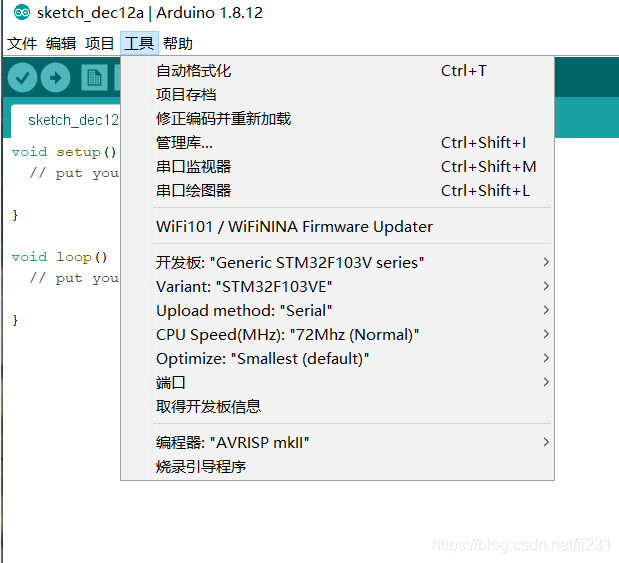Image resolution: width=619 pixels, height=563 pixels.
Task: Click the void setup() code line
Action: [64, 152]
